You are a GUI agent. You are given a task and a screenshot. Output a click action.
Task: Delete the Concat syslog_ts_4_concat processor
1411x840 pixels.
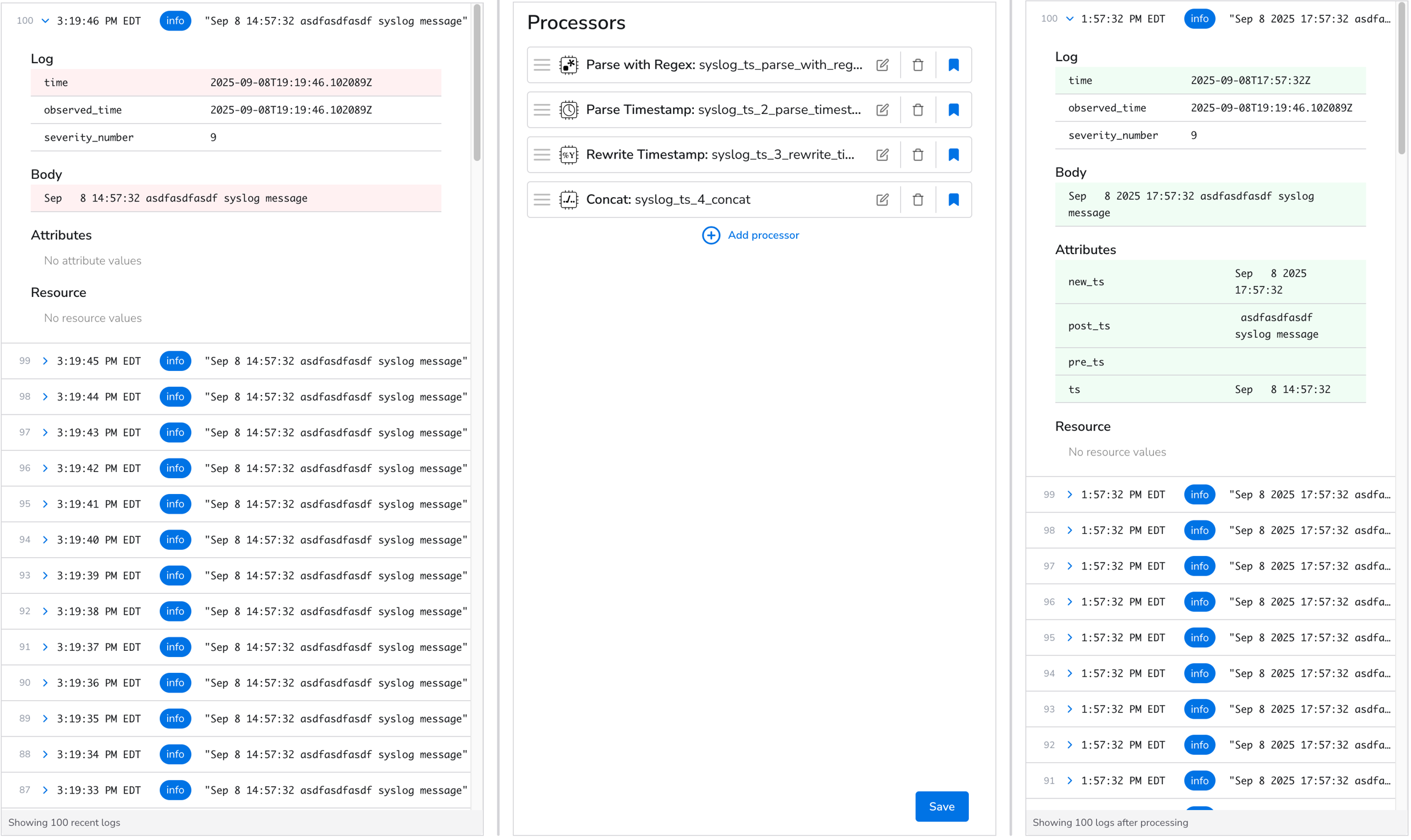tap(917, 200)
